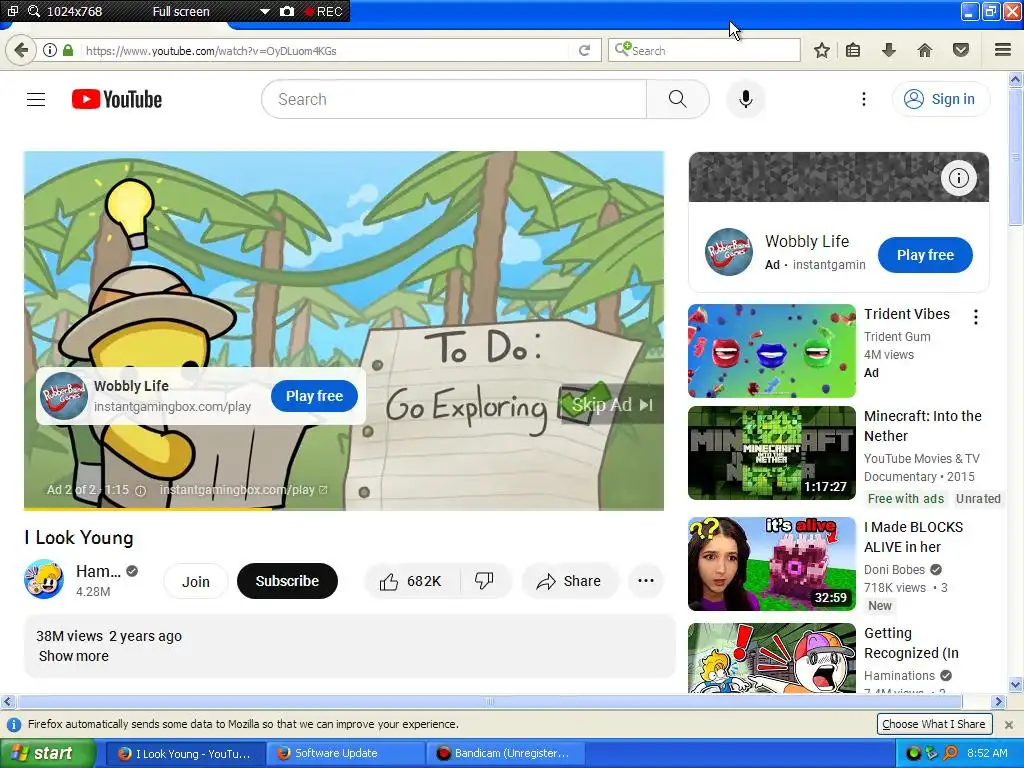Switch to Software Update taskbar item
Image resolution: width=1024 pixels, height=768 pixels.
pyautogui.click(x=345, y=753)
